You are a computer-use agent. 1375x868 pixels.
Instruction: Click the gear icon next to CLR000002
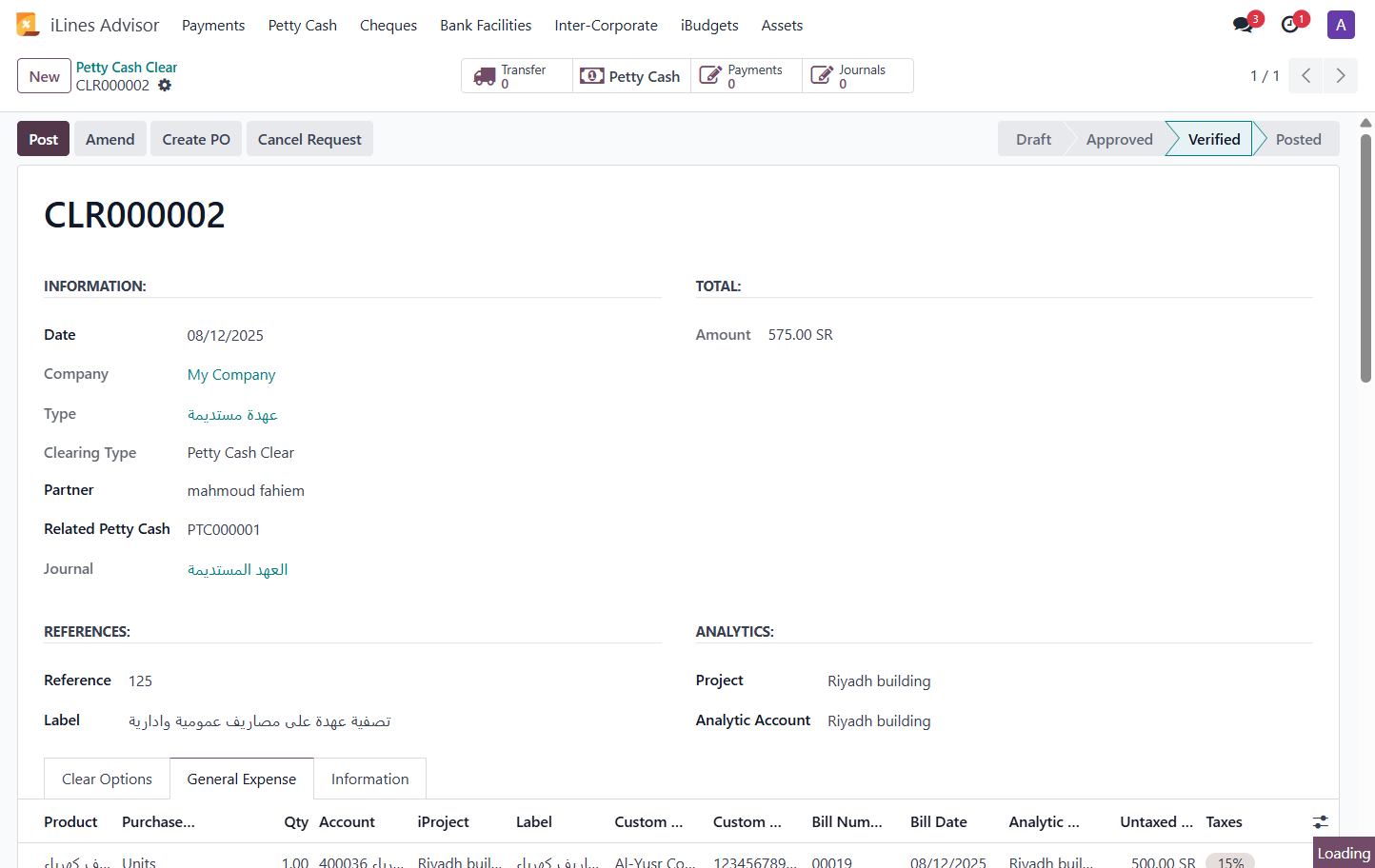coord(165,86)
